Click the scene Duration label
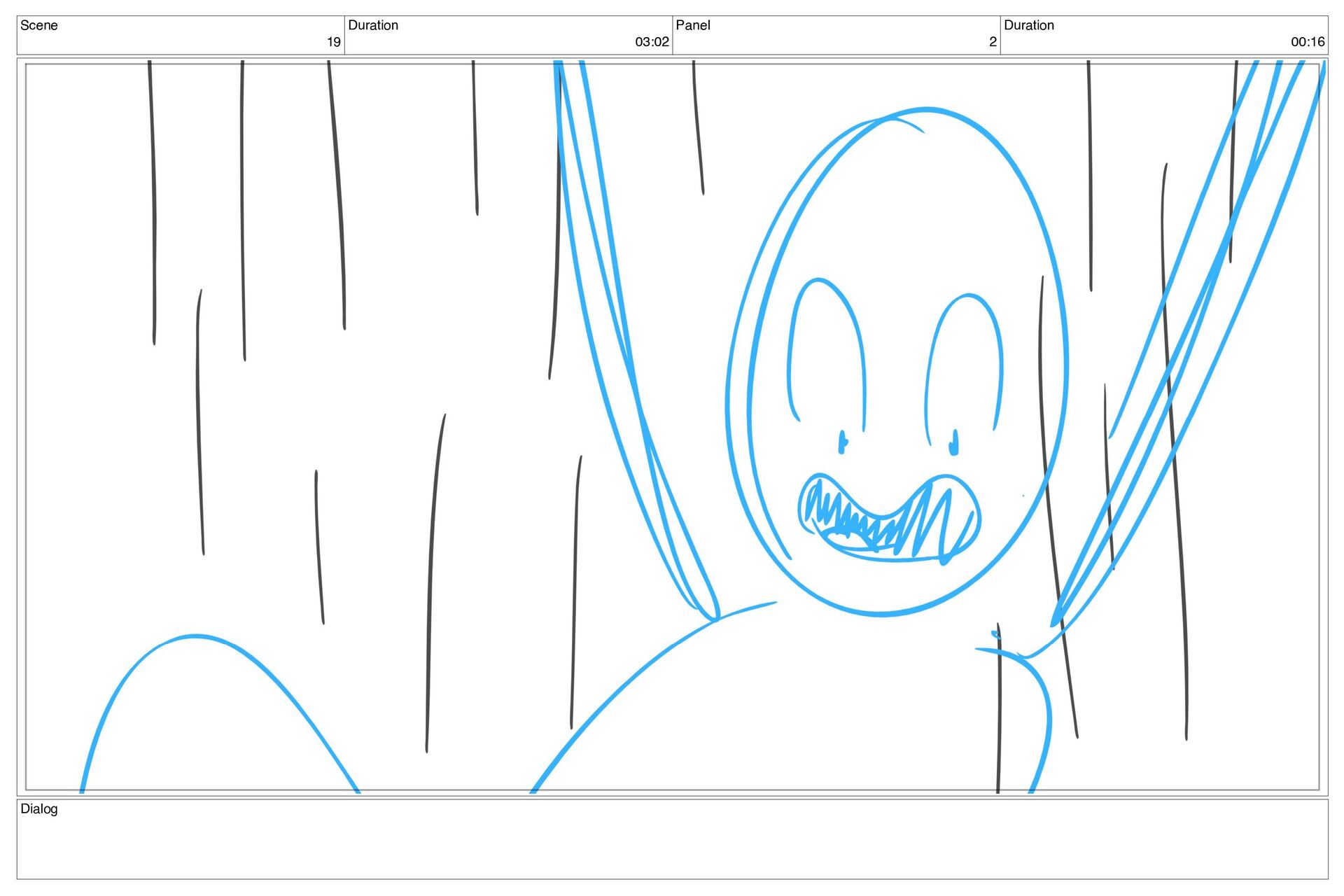This screenshot has width=1344, height=896. 372,25
